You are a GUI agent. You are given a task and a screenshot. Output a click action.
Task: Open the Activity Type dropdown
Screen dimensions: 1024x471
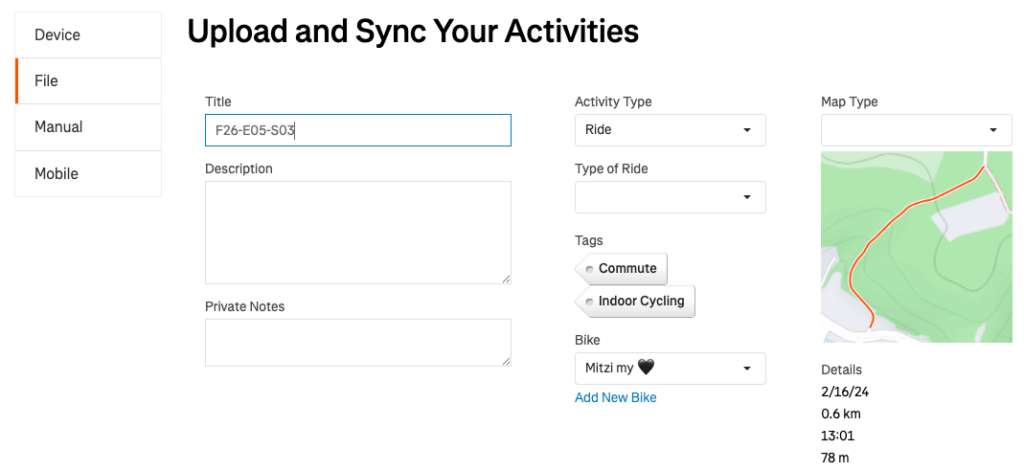pyautogui.click(x=670, y=130)
